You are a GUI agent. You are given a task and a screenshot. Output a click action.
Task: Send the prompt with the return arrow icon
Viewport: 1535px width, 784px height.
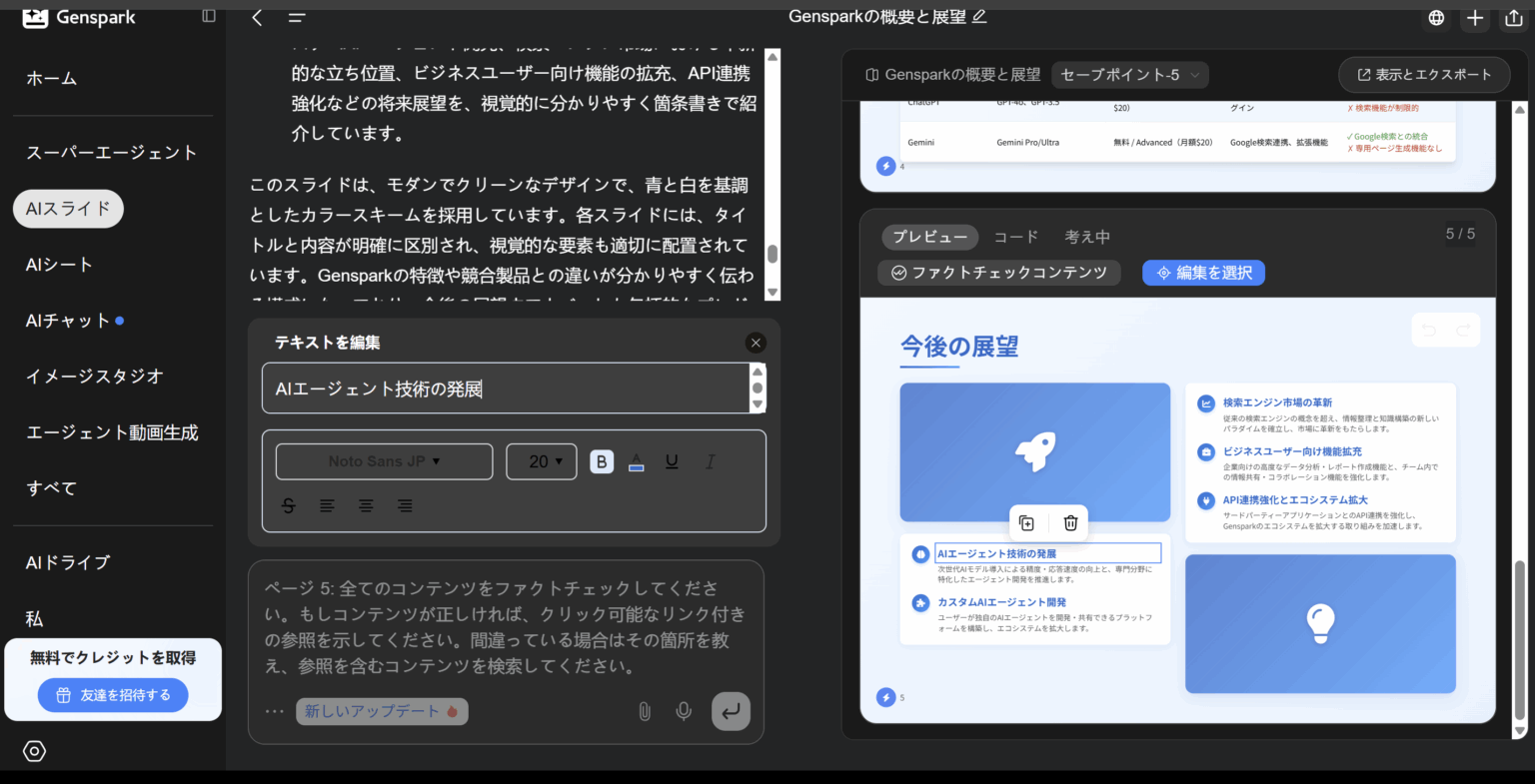coord(731,711)
